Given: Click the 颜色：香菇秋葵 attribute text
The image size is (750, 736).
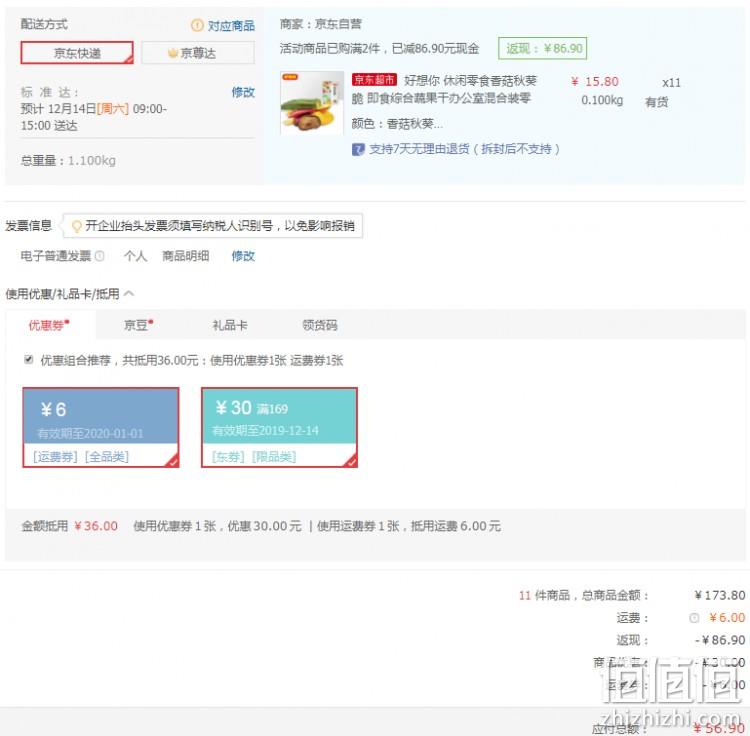Looking at the screenshot, I should click(397, 124).
